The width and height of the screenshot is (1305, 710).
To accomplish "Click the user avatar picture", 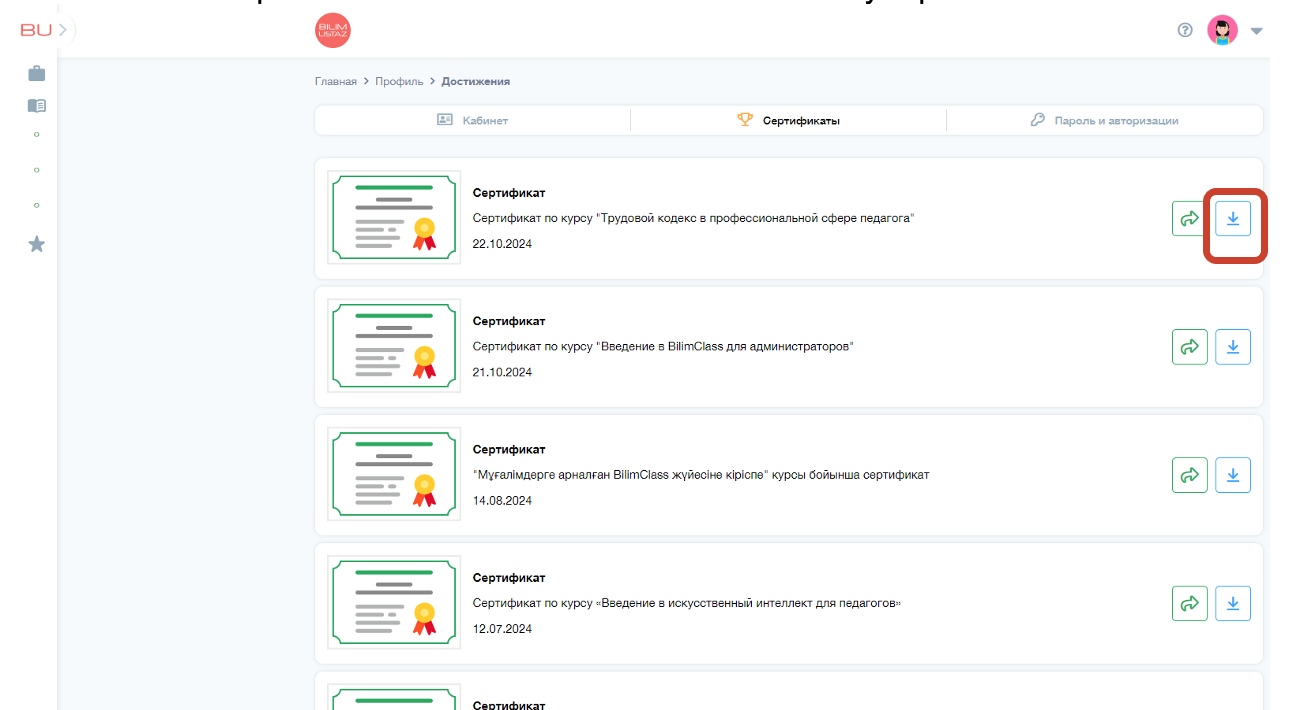I will pyautogui.click(x=1222, y=30).
